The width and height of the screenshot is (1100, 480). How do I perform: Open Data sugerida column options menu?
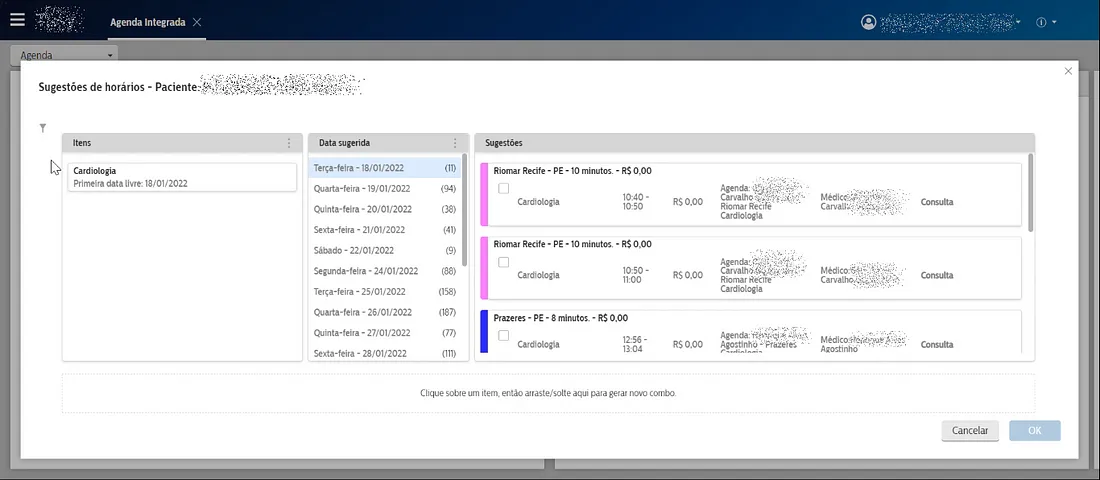click(455, 143)
